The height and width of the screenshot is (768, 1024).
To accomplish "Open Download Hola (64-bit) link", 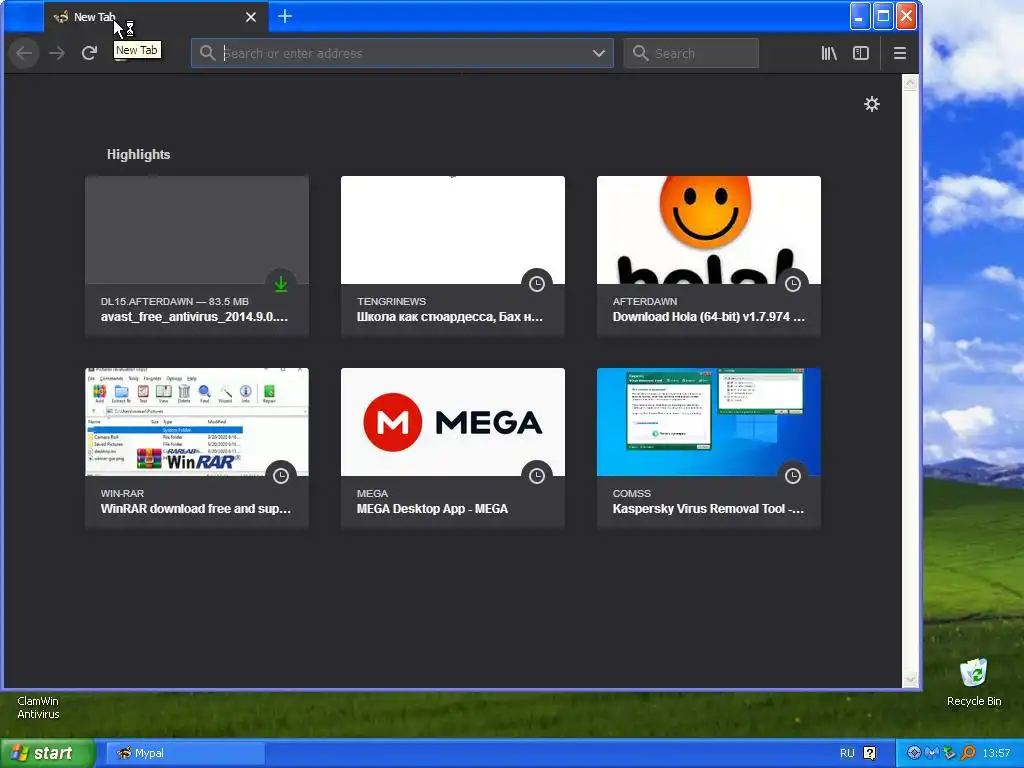I will tap(709, 317).
